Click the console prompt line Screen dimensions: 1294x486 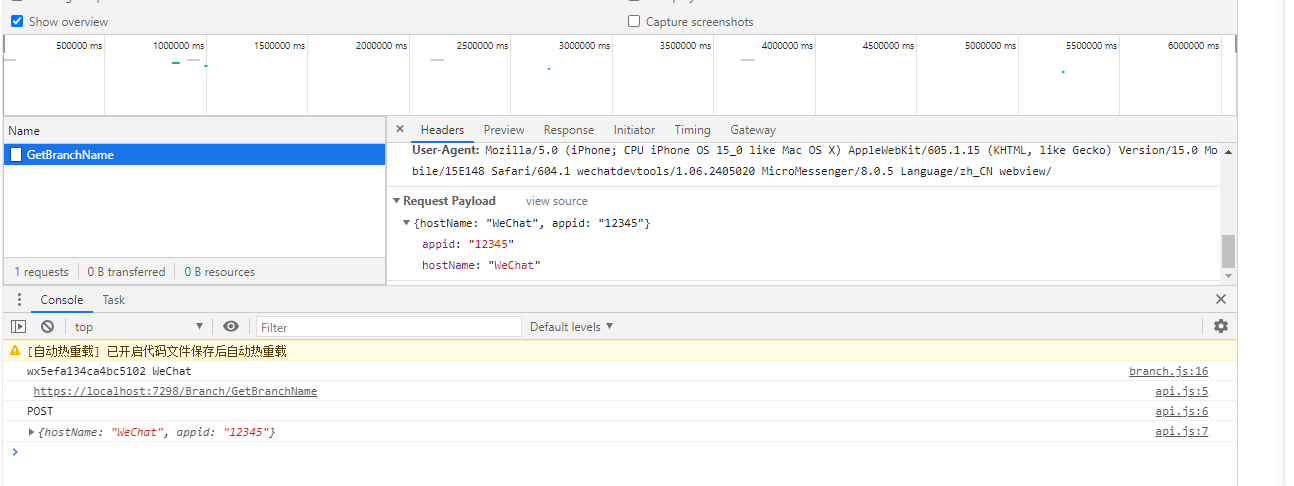pos(620,452)
